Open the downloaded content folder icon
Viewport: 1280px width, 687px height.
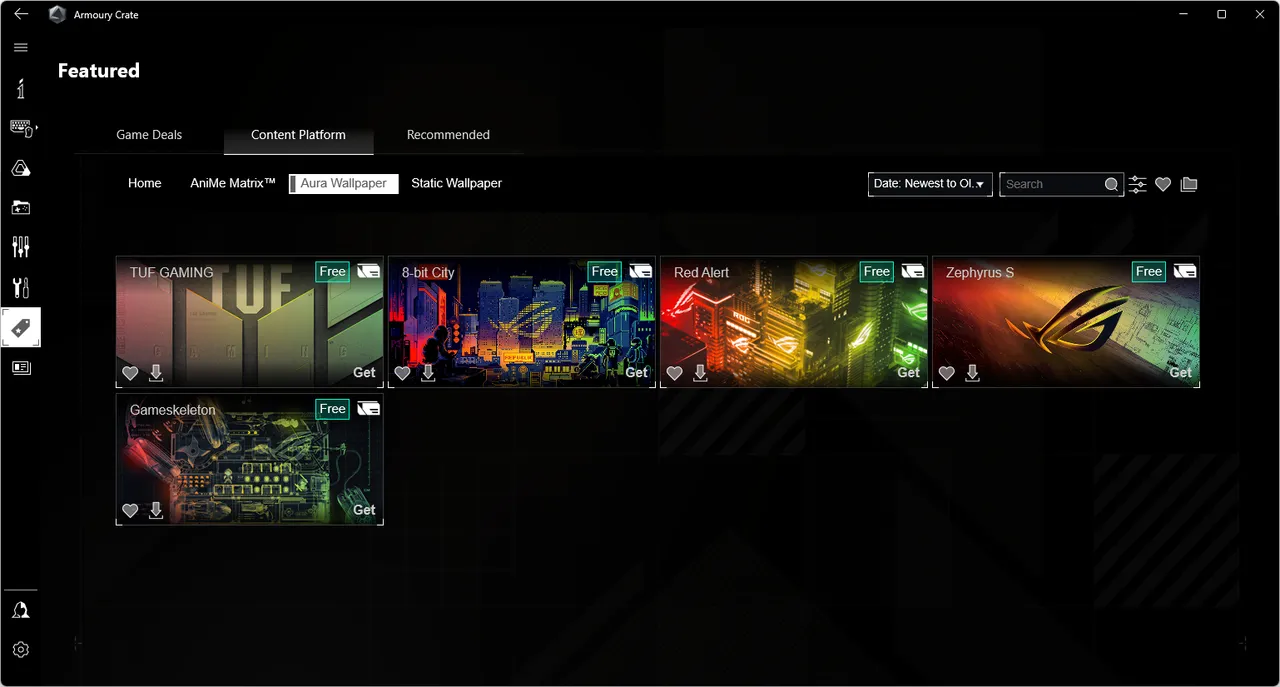click(1189, 184)
